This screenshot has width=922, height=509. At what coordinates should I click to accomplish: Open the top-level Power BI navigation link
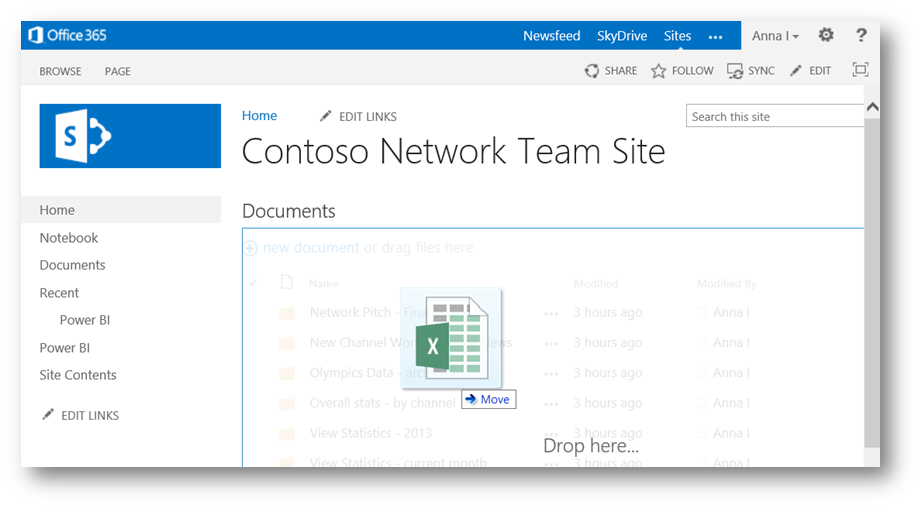[65, 347]
